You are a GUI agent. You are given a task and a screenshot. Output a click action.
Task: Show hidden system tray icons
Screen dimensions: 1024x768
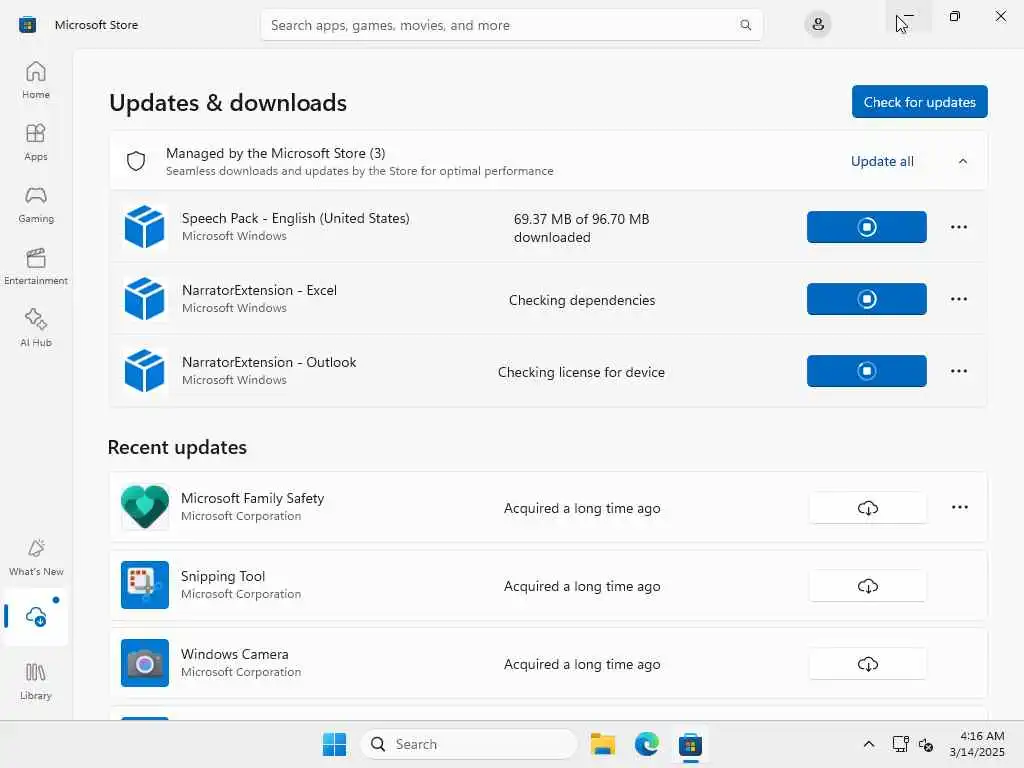tap(869, 744)
